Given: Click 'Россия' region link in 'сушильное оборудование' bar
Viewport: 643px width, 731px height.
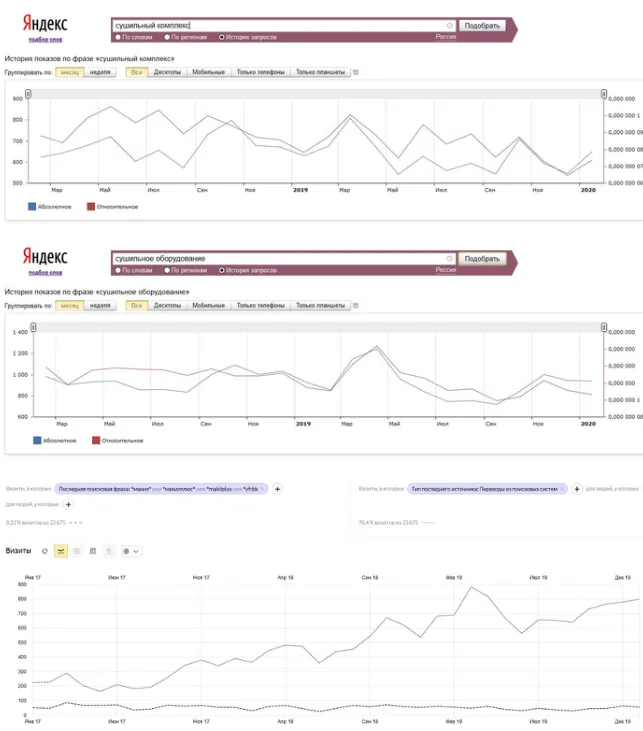Looking at the screenshot, I should (x=446, y=270).
